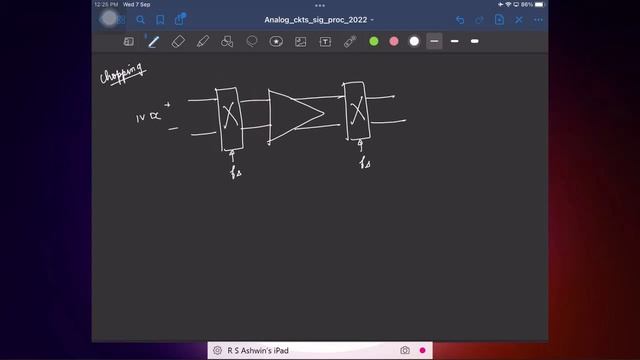This screenshot has width=640, height=360.
Task: Open the share and export menu
Action: (x=180, y=19)
